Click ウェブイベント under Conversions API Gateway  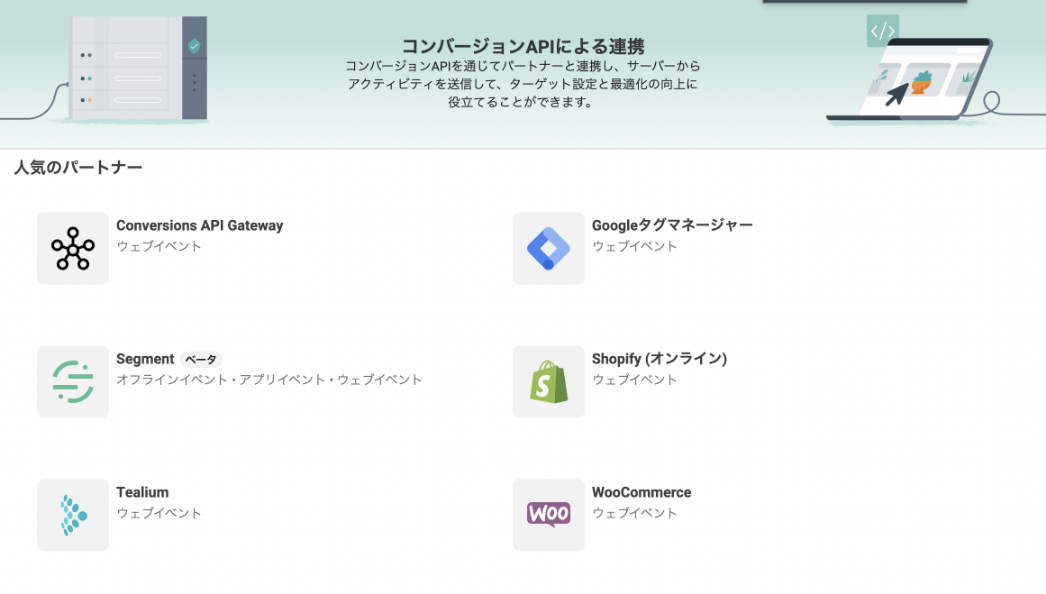159,246
